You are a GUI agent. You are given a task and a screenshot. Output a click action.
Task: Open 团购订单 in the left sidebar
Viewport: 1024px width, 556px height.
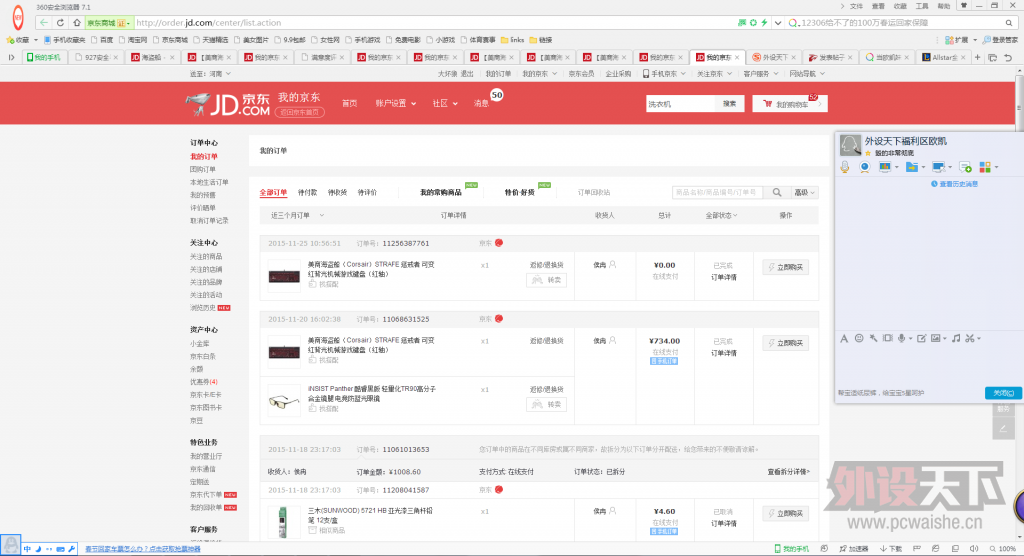coord(202,169)
